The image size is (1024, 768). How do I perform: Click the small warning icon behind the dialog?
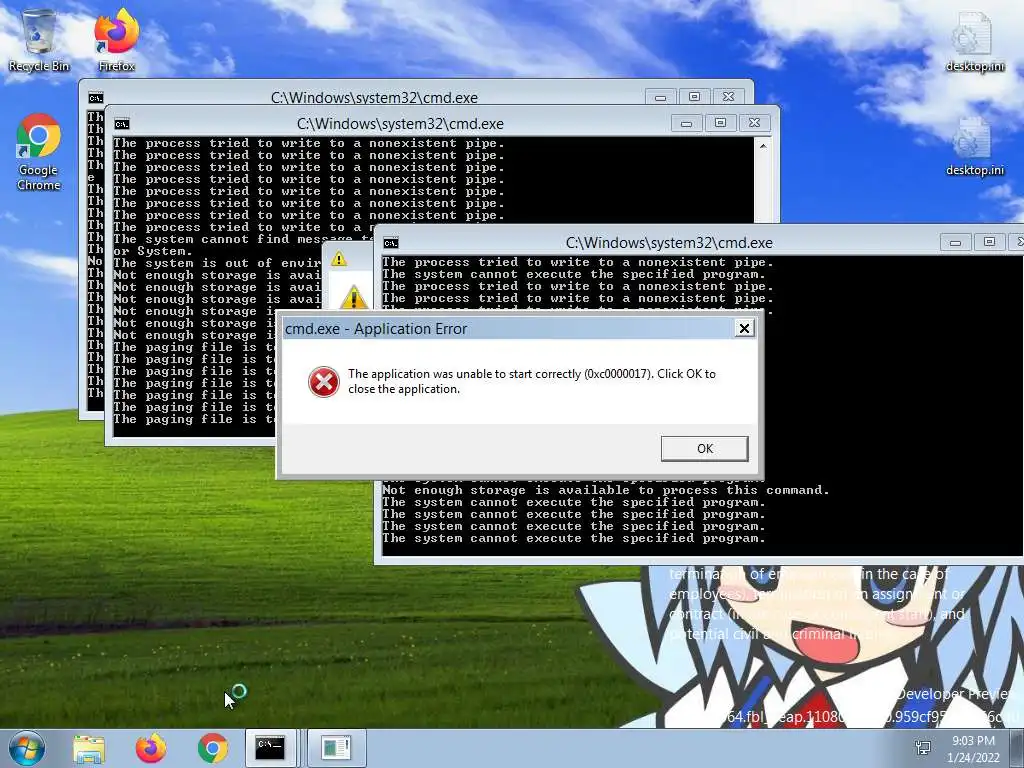338,259
